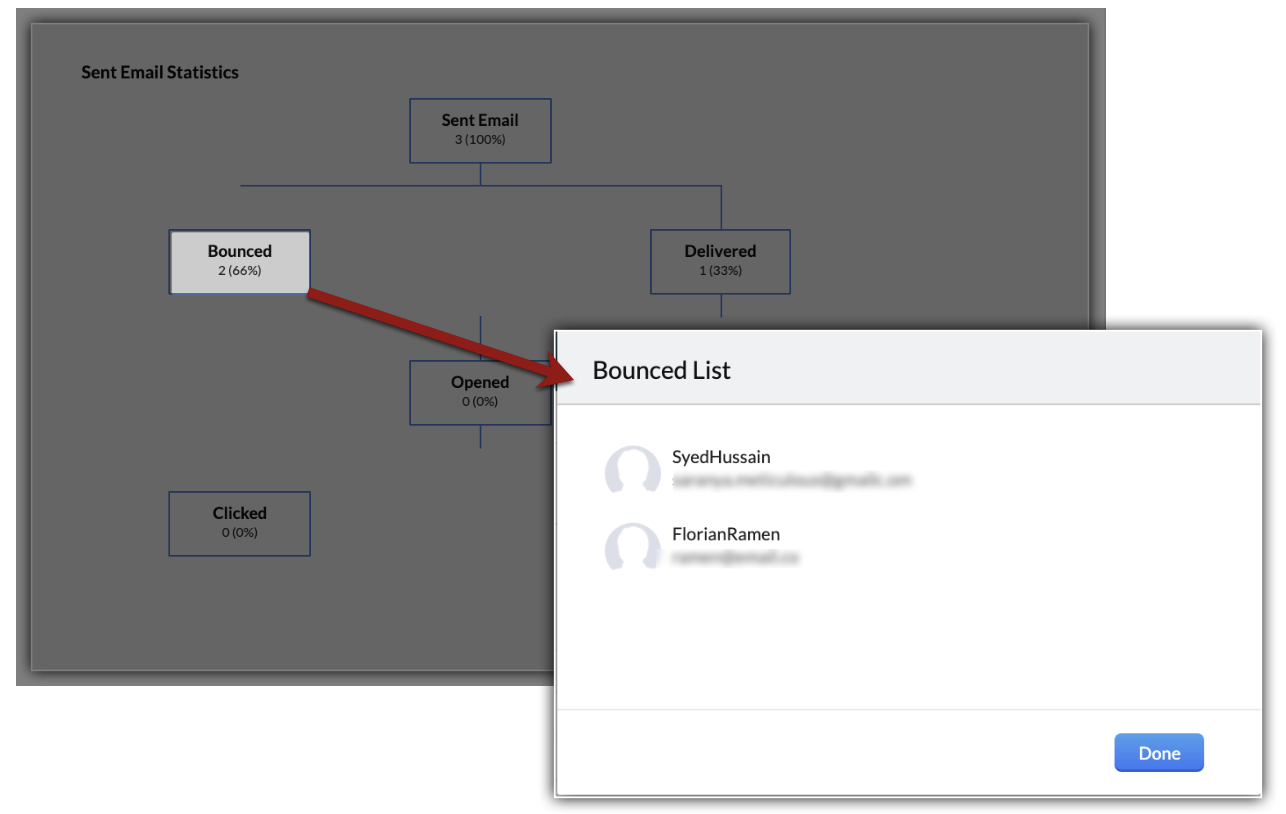
Task: Click the Sent Email Statistics heading
Action: pos(160,72)
